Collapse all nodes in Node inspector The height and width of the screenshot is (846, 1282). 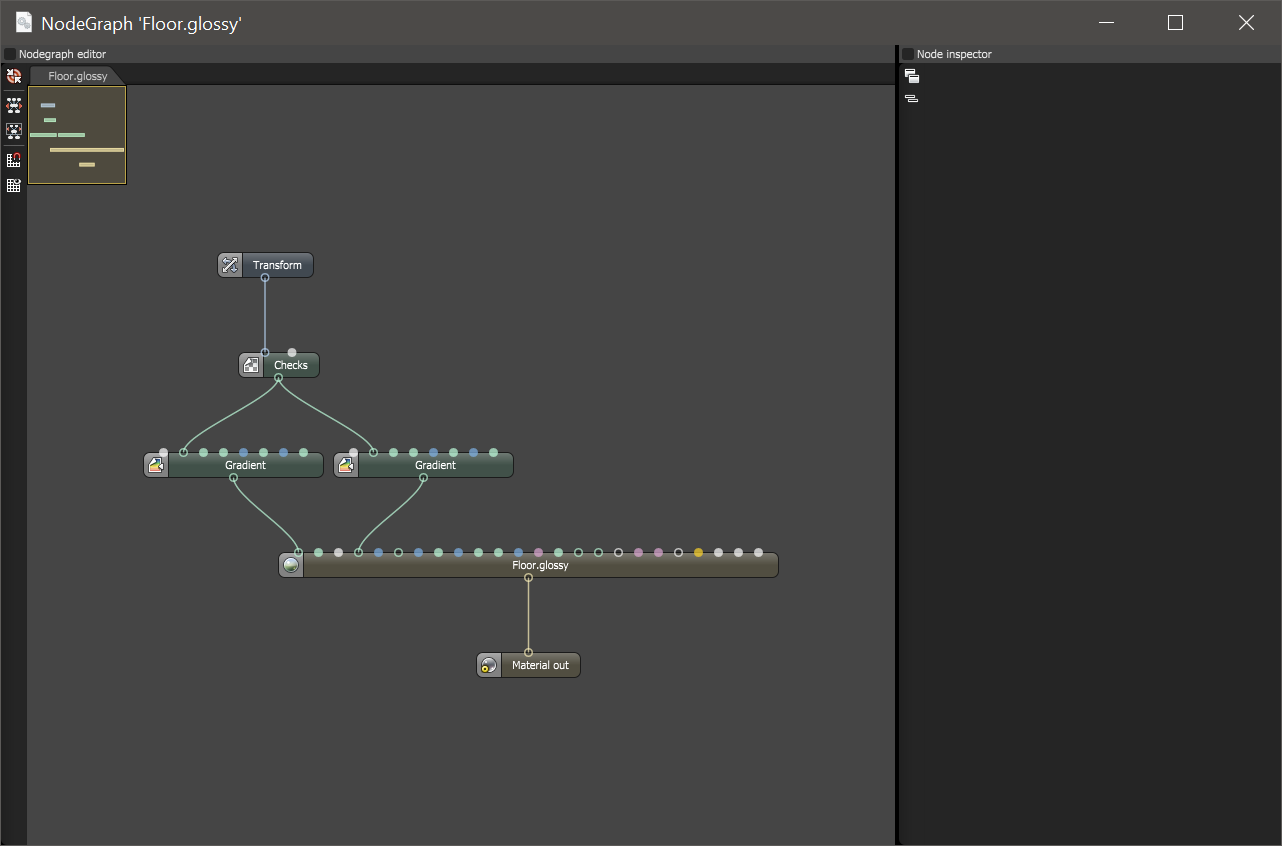pos(912,98)
